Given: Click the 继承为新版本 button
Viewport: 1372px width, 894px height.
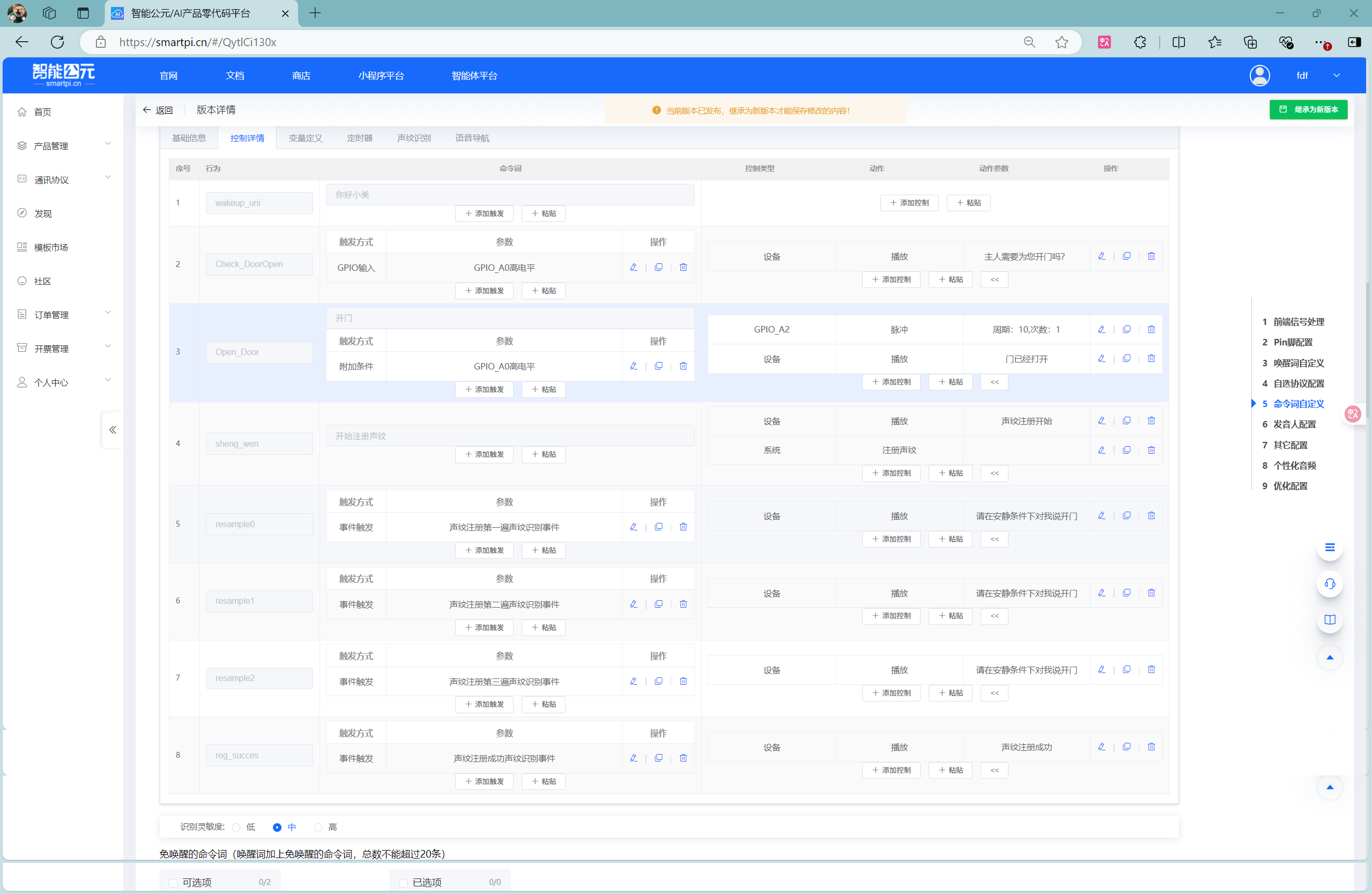Looking at the screenshot, I should click(x=1308, y=109).
